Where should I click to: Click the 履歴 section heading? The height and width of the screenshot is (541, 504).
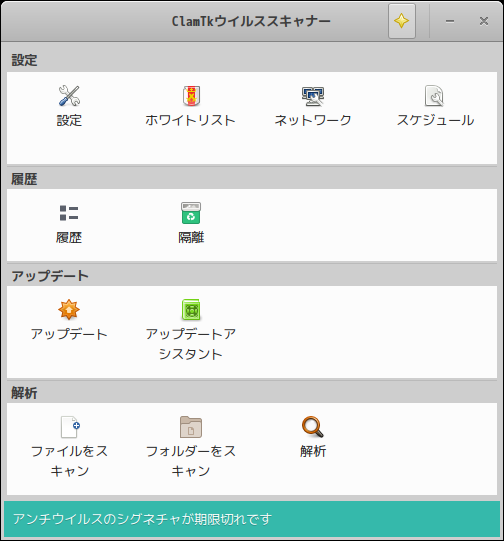[x=24, y=179]
